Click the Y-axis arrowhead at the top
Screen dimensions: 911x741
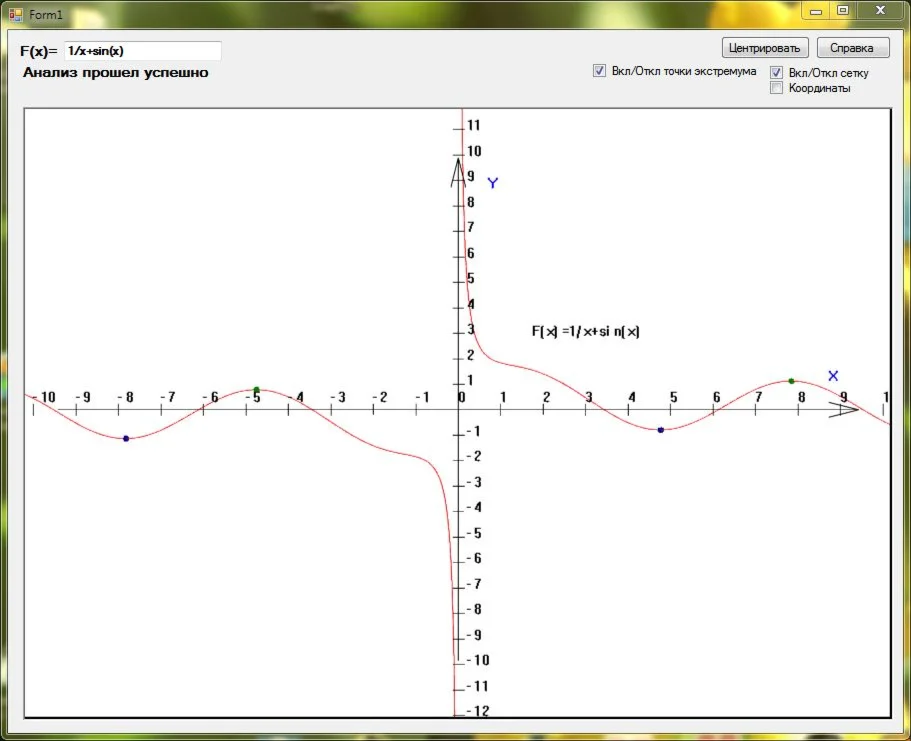coord(457,170)
